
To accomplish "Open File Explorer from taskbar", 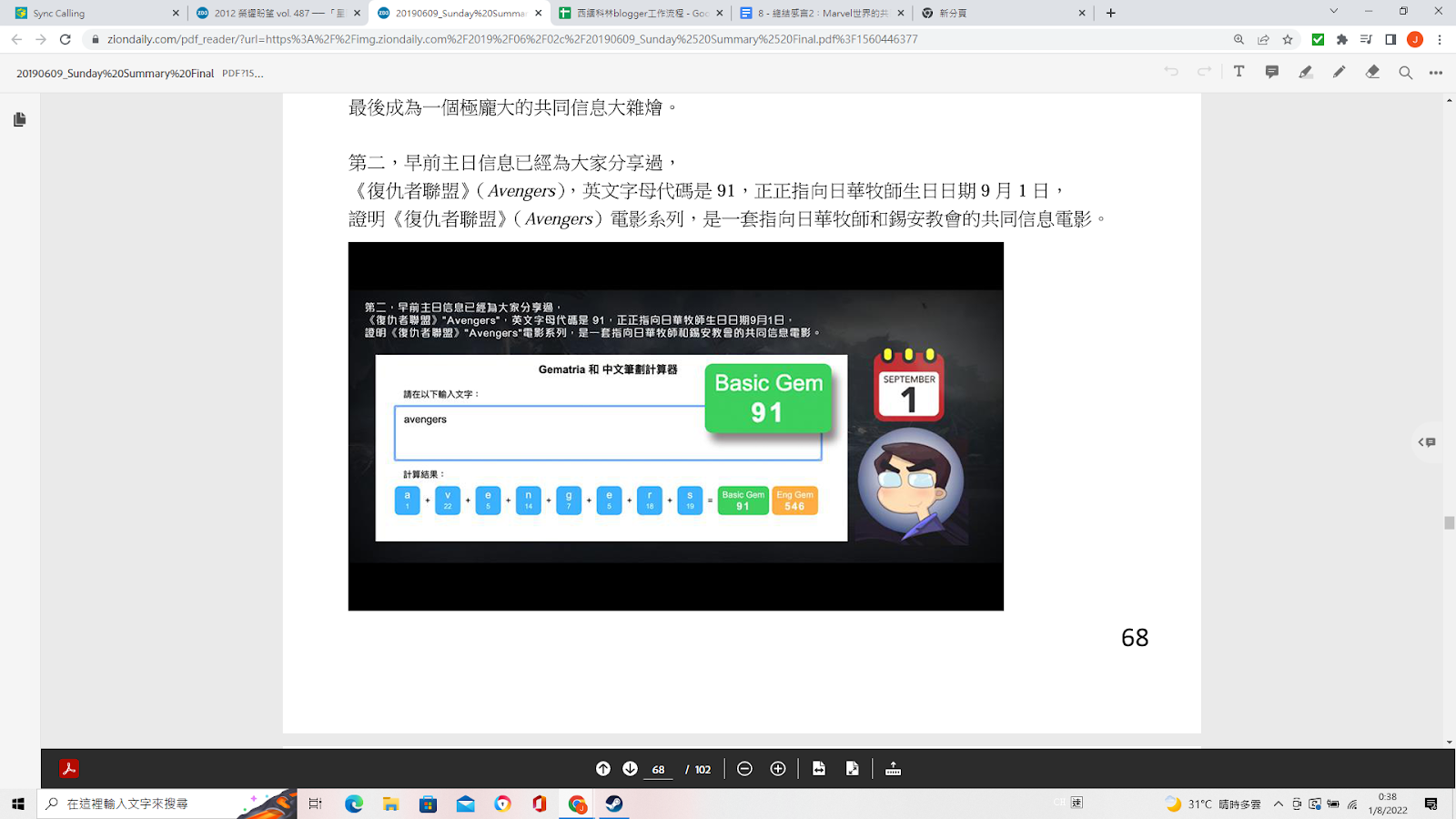I will (x=391, y=804).
